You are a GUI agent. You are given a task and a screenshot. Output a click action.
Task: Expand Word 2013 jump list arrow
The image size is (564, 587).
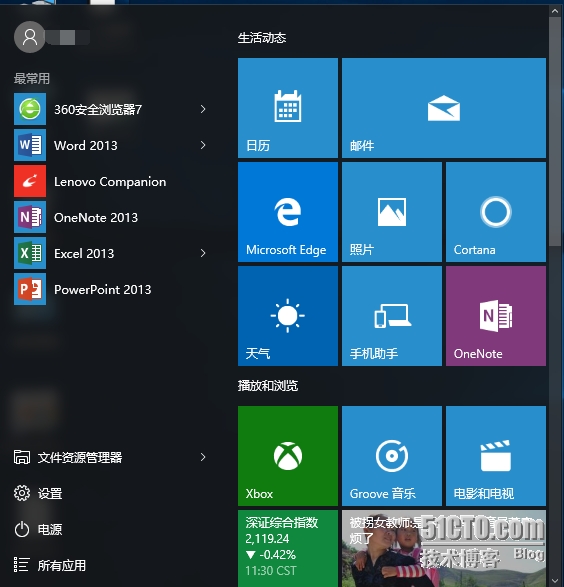click(x=203, y=145)
